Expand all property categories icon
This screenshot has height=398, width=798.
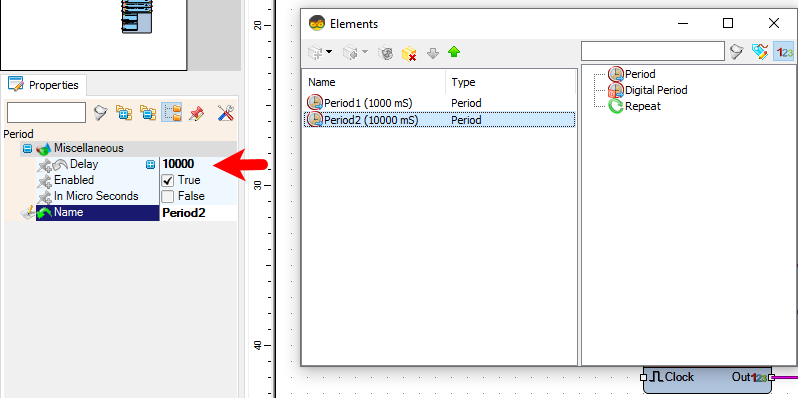pos(124,112)
